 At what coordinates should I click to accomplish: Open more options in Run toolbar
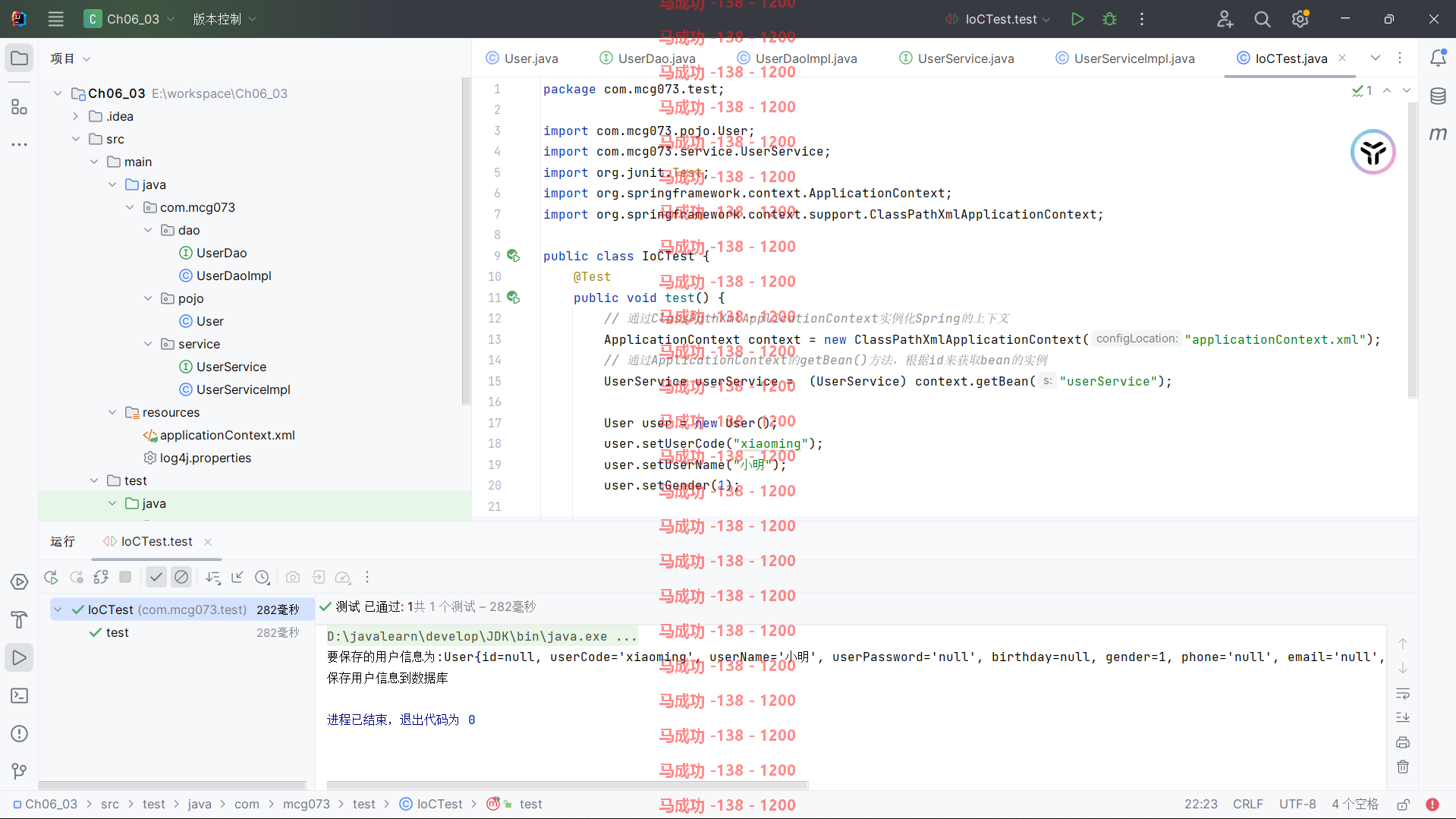tap(367, 578)
